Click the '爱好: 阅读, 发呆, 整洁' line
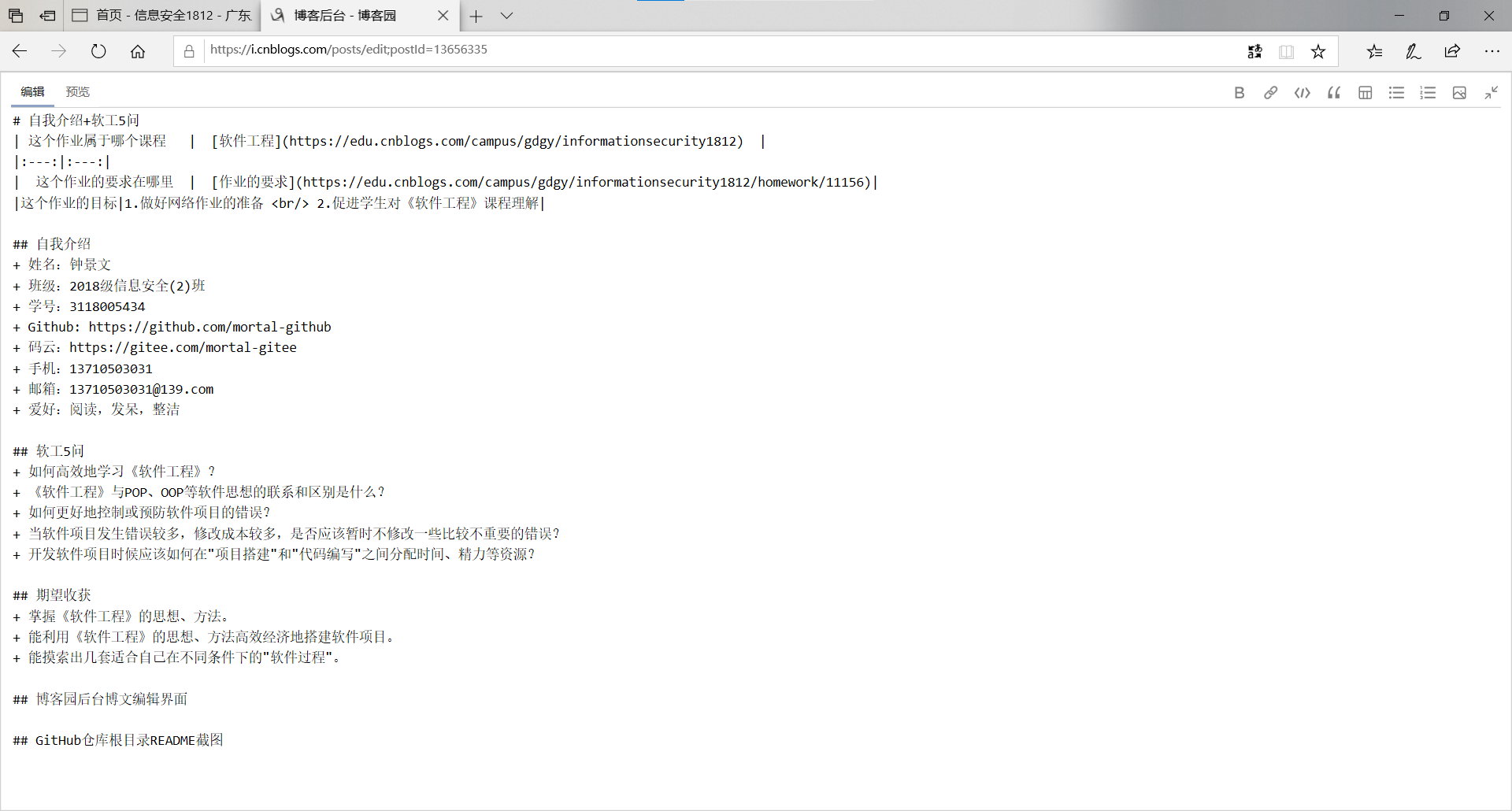 click(96, 409)
